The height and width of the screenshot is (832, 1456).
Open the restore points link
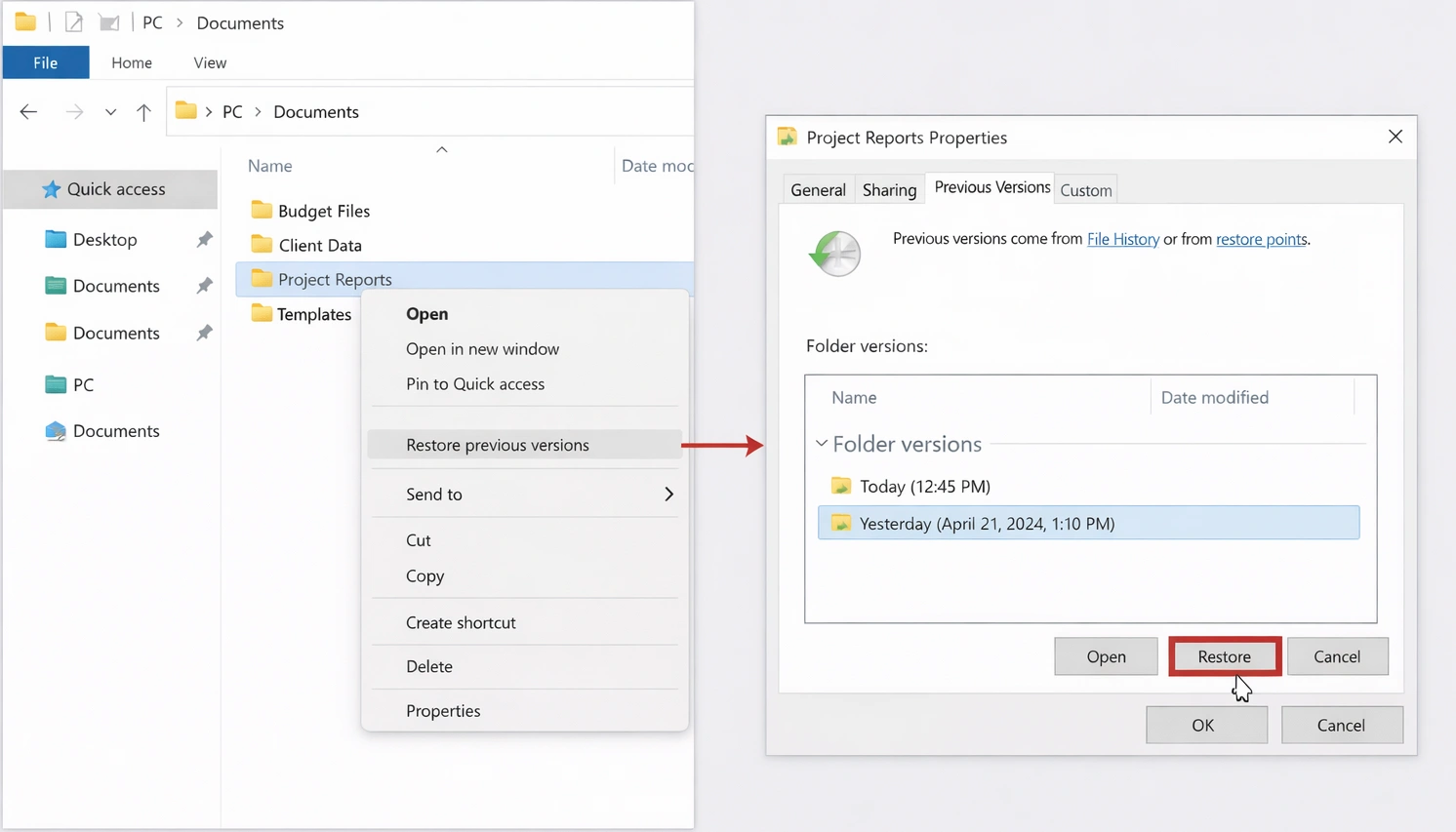[1262, 239]
